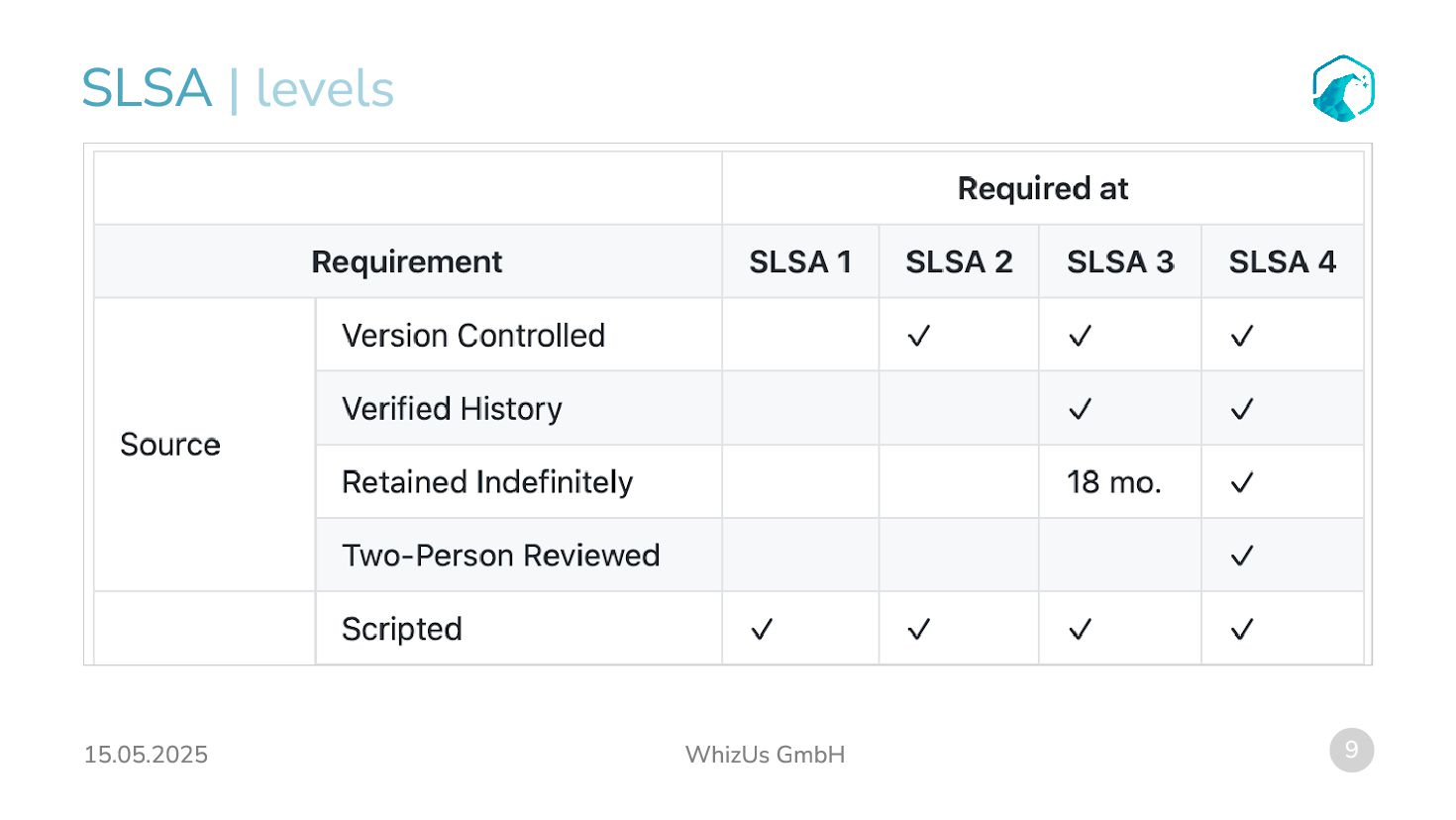Click the "18 mo." table cell
1456x820 pixels.
pyautogui.click(x=1113, y=482)
